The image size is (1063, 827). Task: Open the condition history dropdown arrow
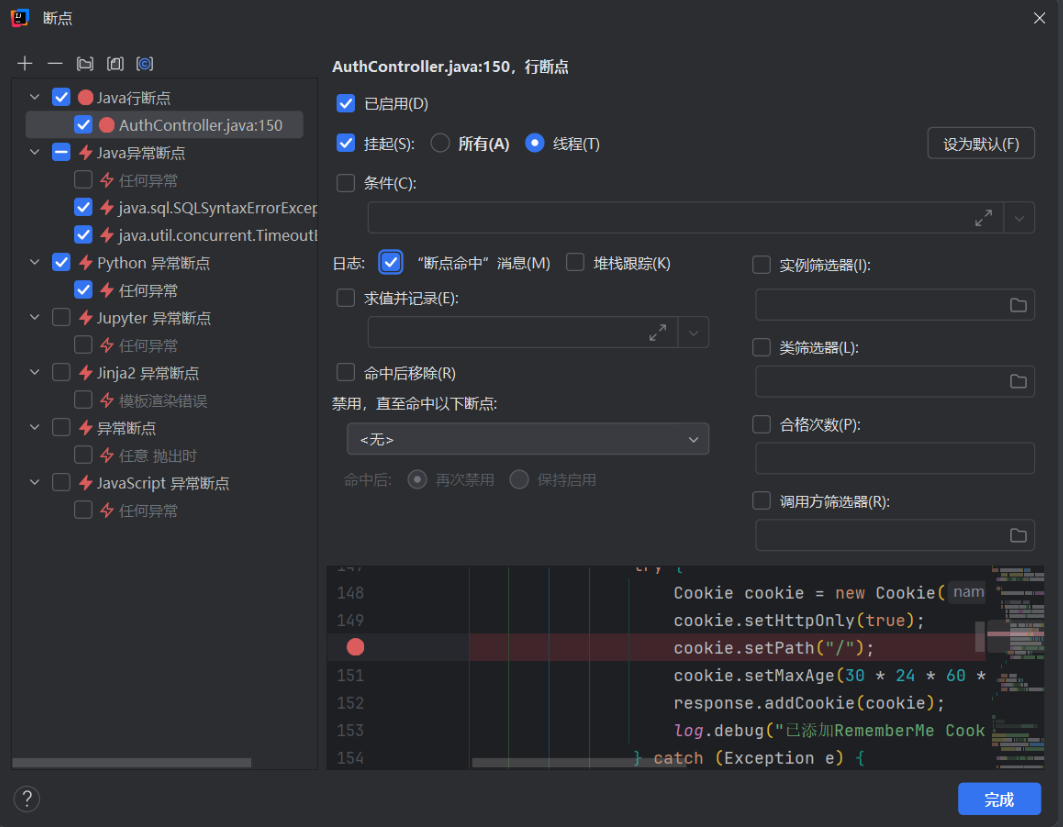click(1019, 217)
